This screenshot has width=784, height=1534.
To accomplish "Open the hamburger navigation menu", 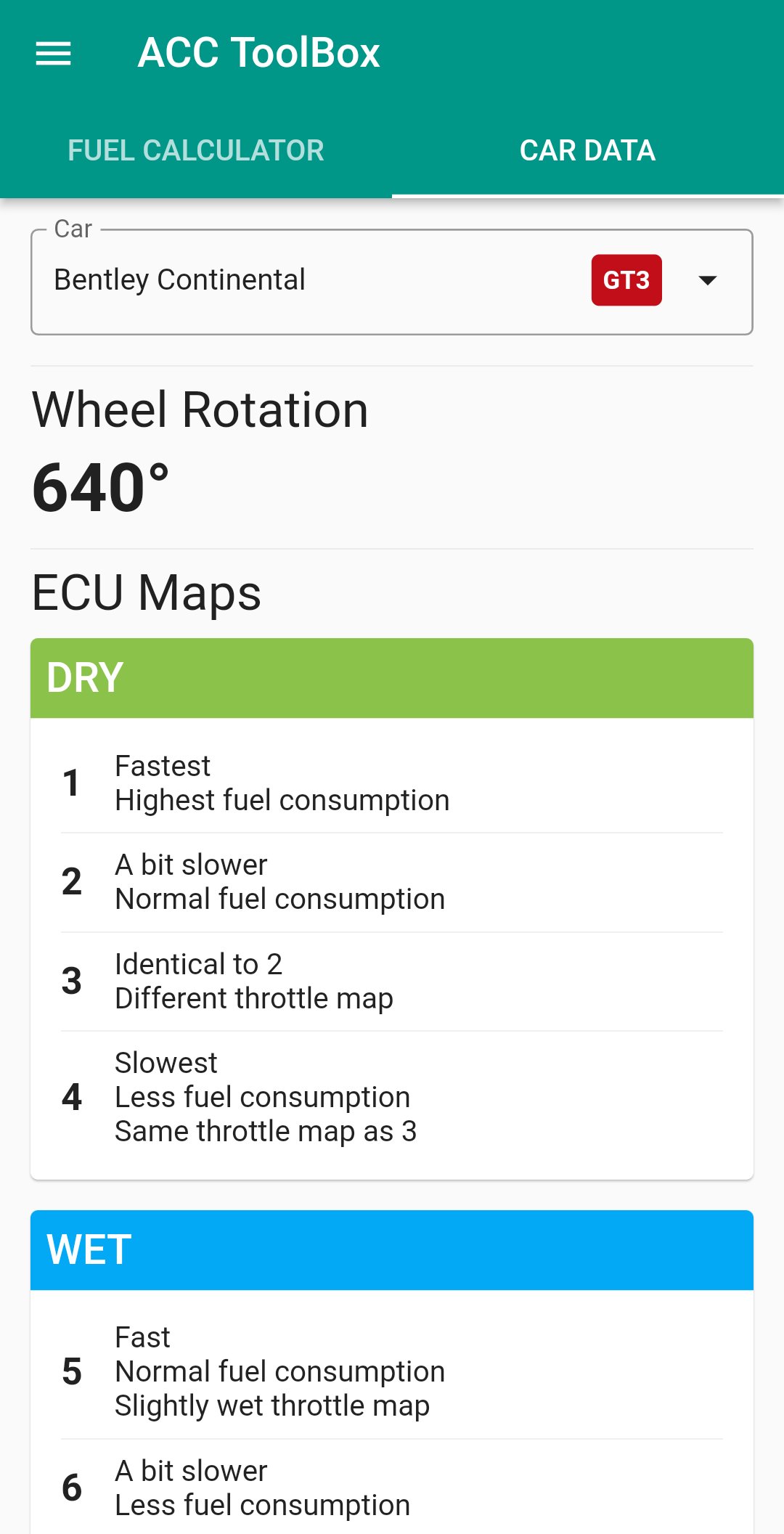I will click(54, 53).
